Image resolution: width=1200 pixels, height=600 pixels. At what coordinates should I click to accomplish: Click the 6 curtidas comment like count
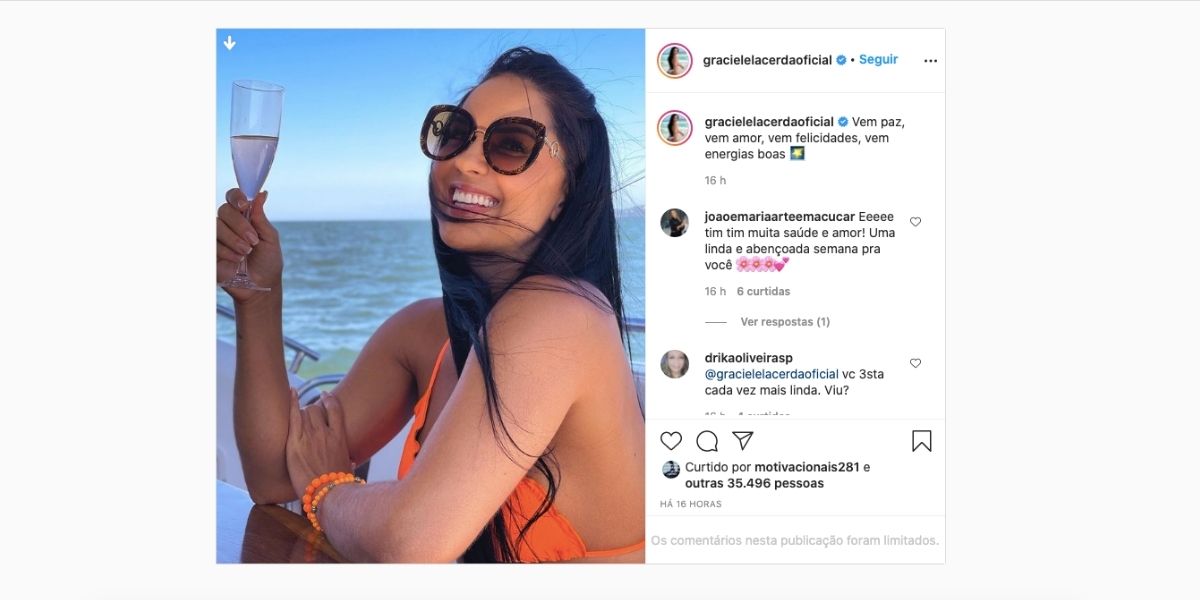tap(763, 292)
